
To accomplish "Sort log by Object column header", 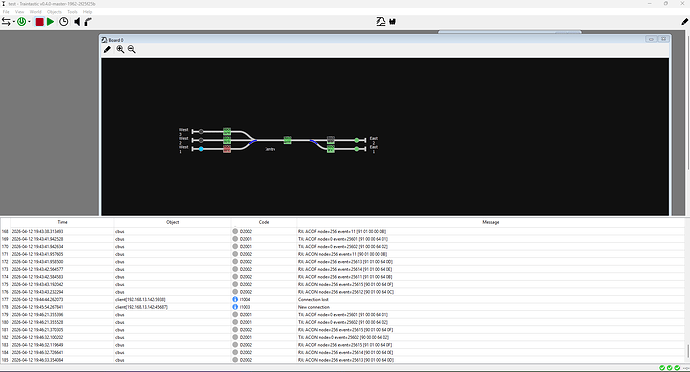I will (x=172, y=222).
